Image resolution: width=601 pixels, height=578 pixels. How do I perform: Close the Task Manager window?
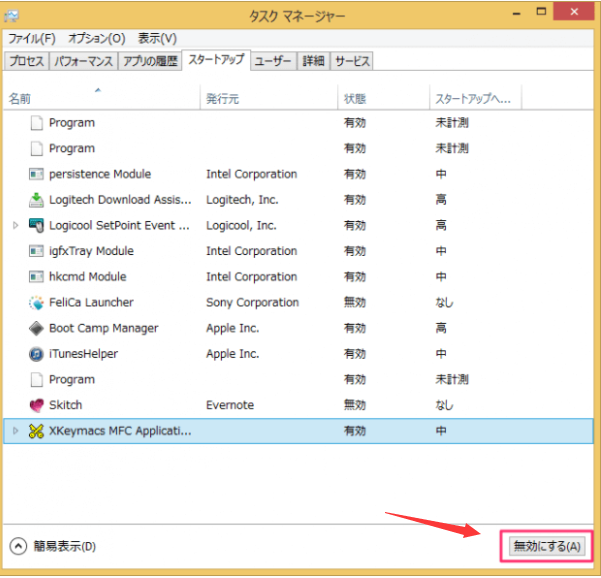(574, 12)
